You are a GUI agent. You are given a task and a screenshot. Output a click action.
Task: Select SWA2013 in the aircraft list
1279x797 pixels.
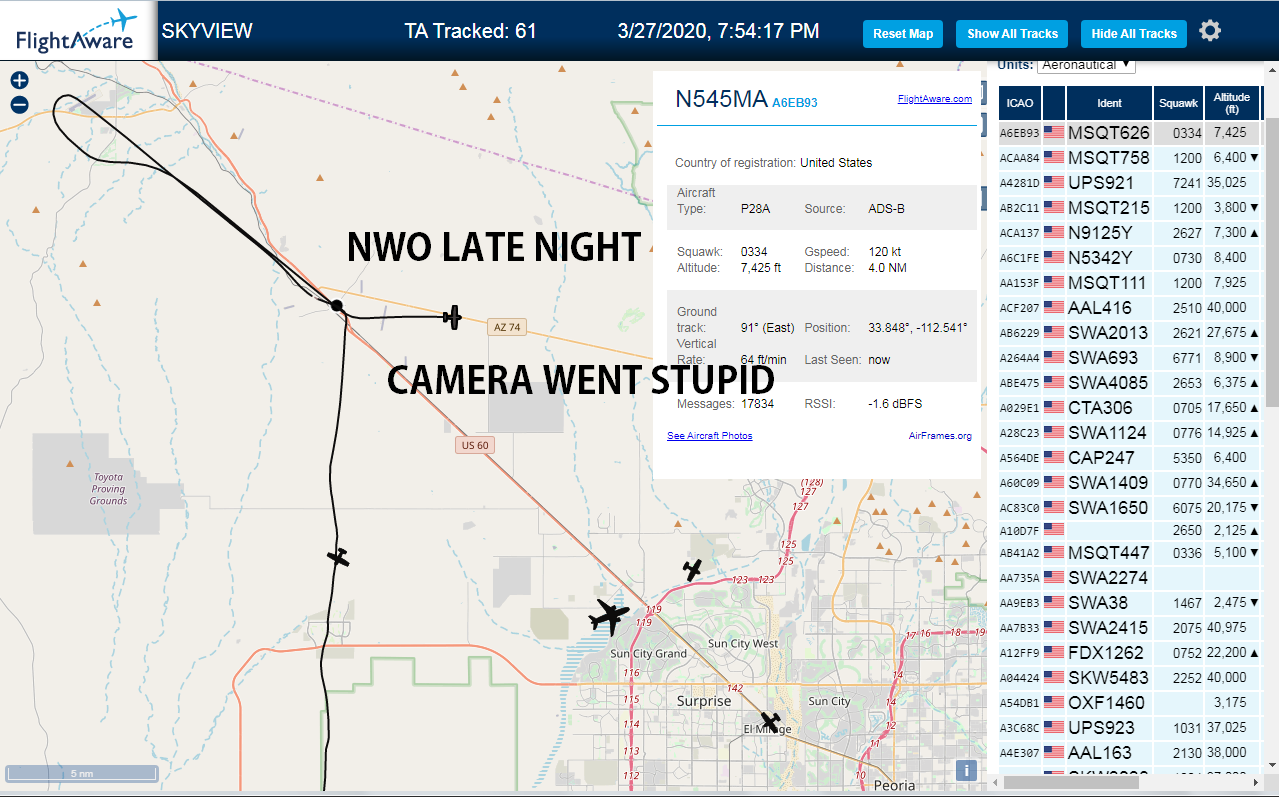click(x=1108, y=332)
